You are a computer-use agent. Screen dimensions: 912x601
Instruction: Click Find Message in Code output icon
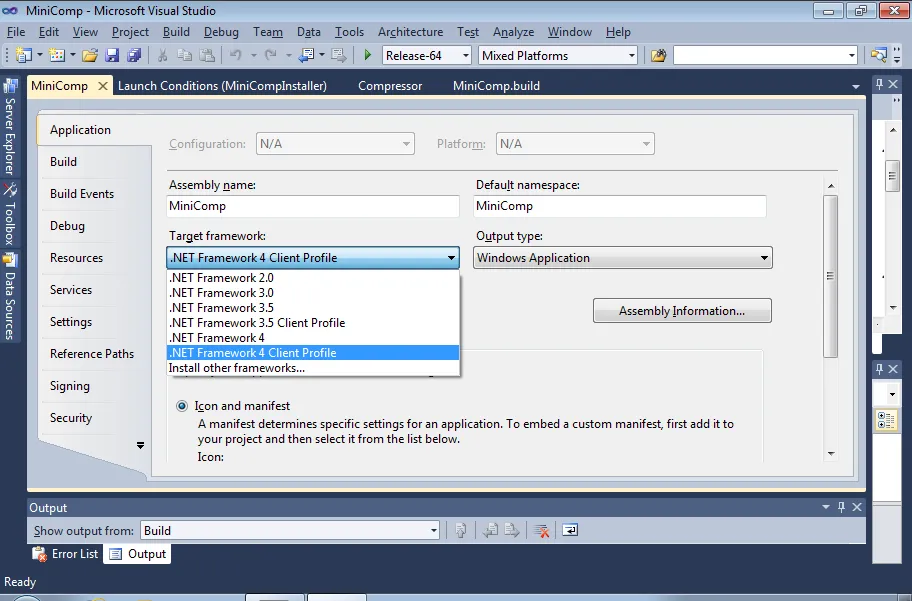tap(461, 530)
